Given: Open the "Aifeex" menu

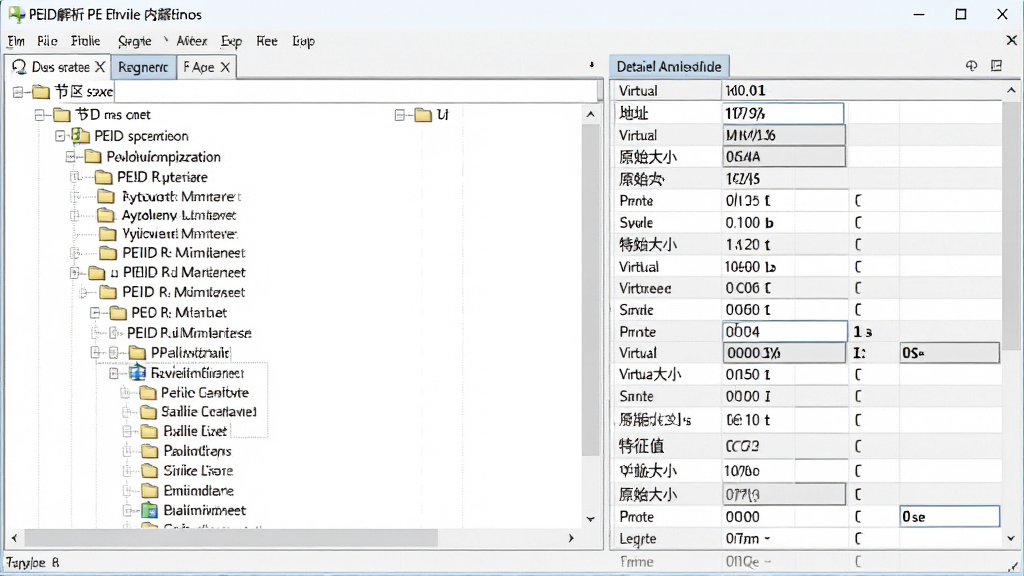Looking at the screenshot, I should pyautogui.click(x=191, y=41).
